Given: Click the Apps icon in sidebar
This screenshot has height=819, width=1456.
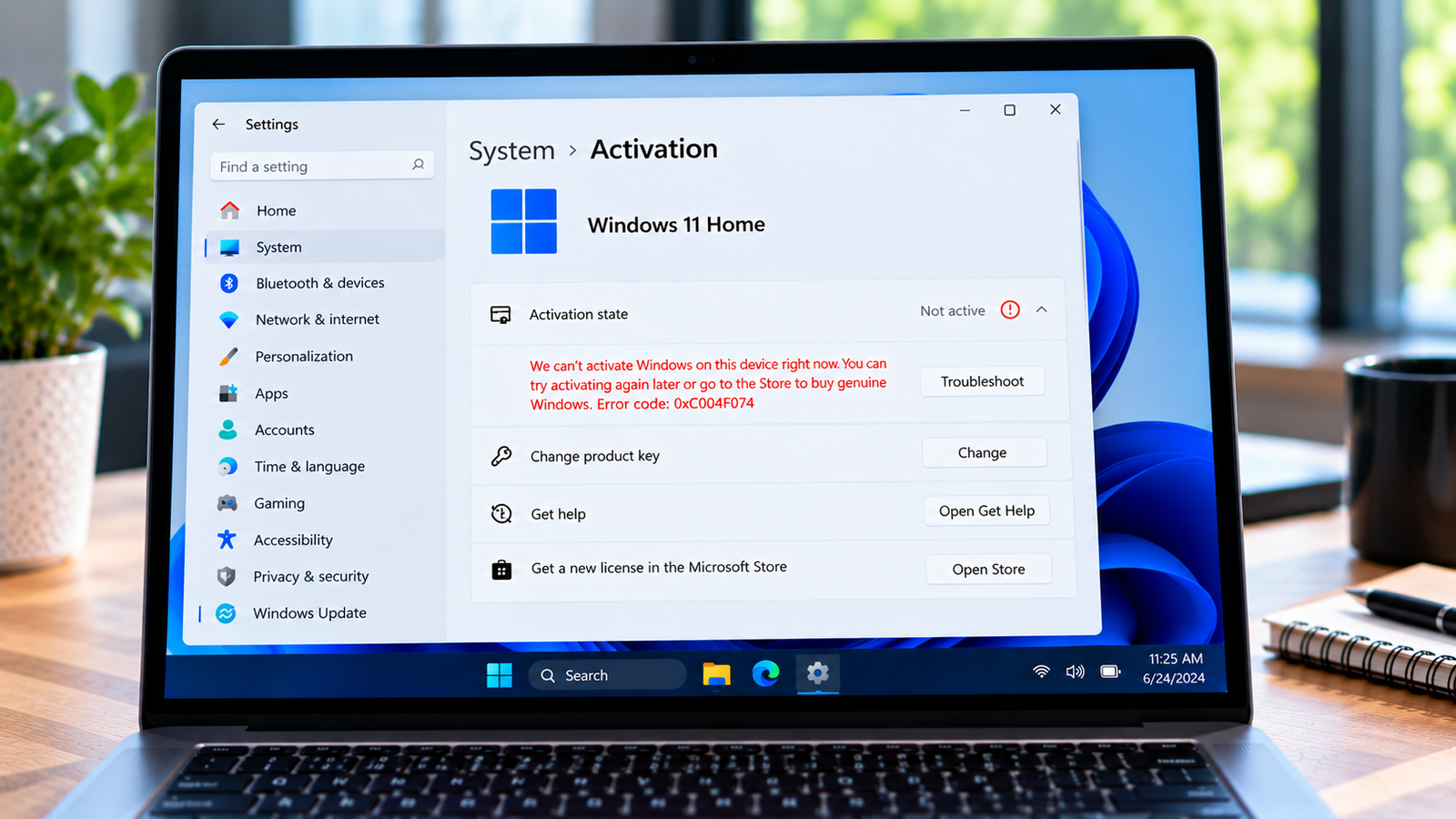Looking at the screenshot, I should [x=228, y=393].
